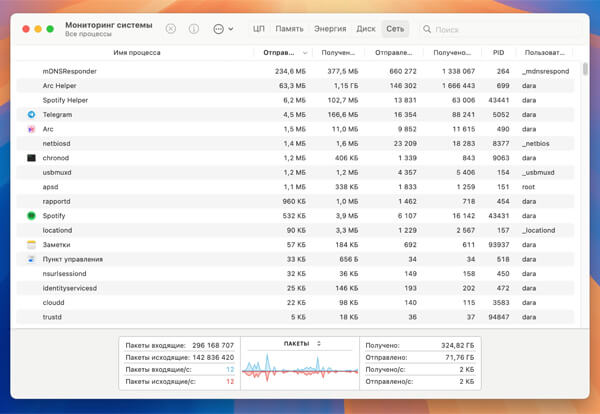Open the ПАКЕТЫ graph type selector
This screenshot has height=414, width=600.
pyautogui.click(x=302, y=344)
